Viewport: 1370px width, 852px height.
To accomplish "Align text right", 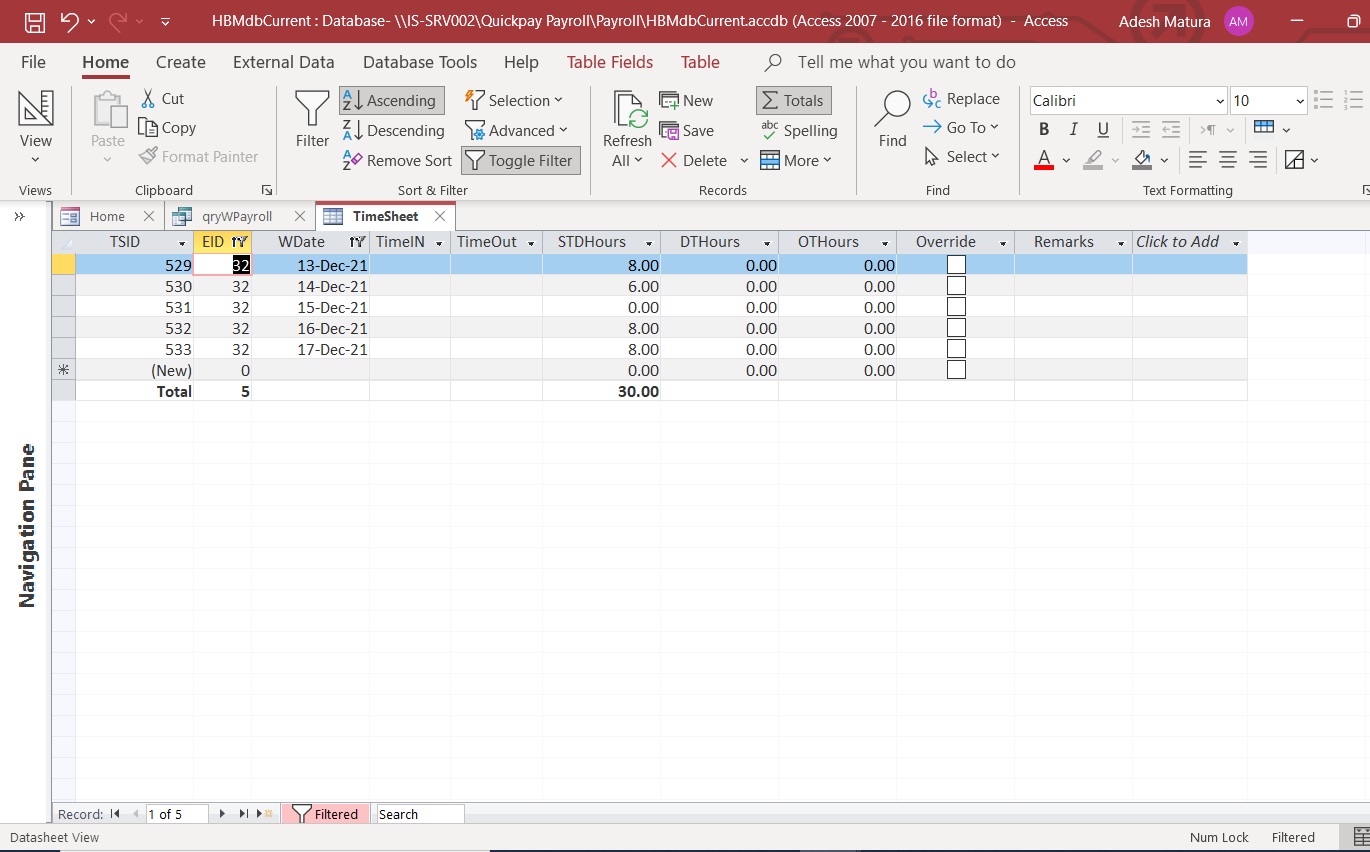I will (1258, 159).
